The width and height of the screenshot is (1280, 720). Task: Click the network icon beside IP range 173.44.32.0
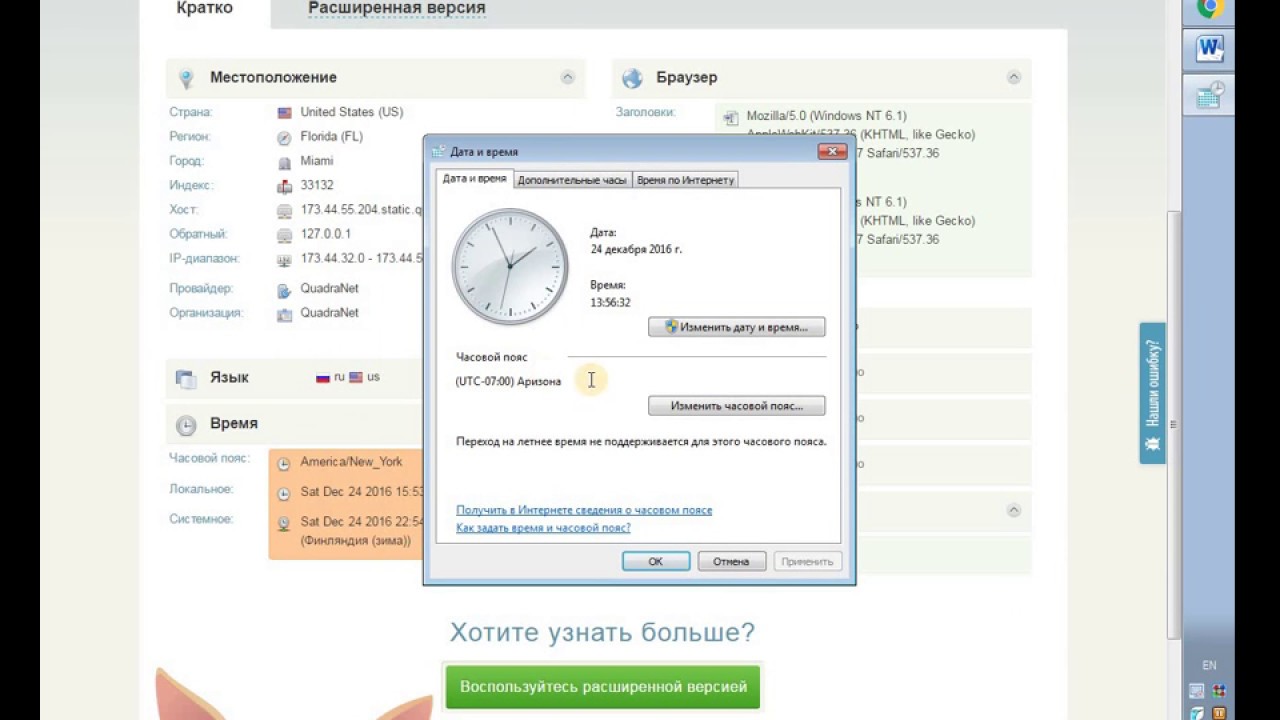(284, 259)
